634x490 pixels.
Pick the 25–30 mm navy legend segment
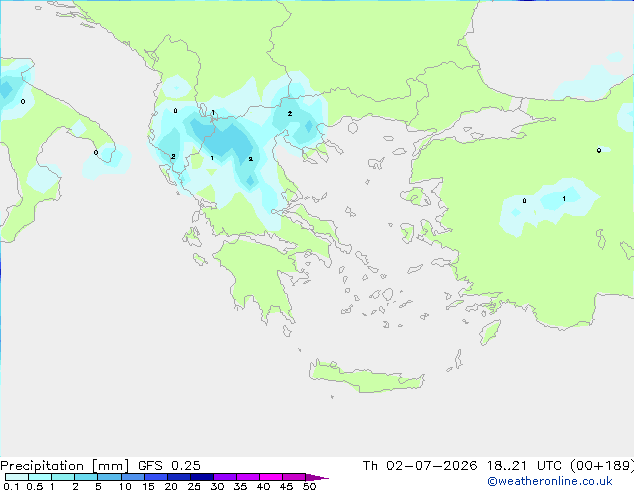tap(201, 477)
